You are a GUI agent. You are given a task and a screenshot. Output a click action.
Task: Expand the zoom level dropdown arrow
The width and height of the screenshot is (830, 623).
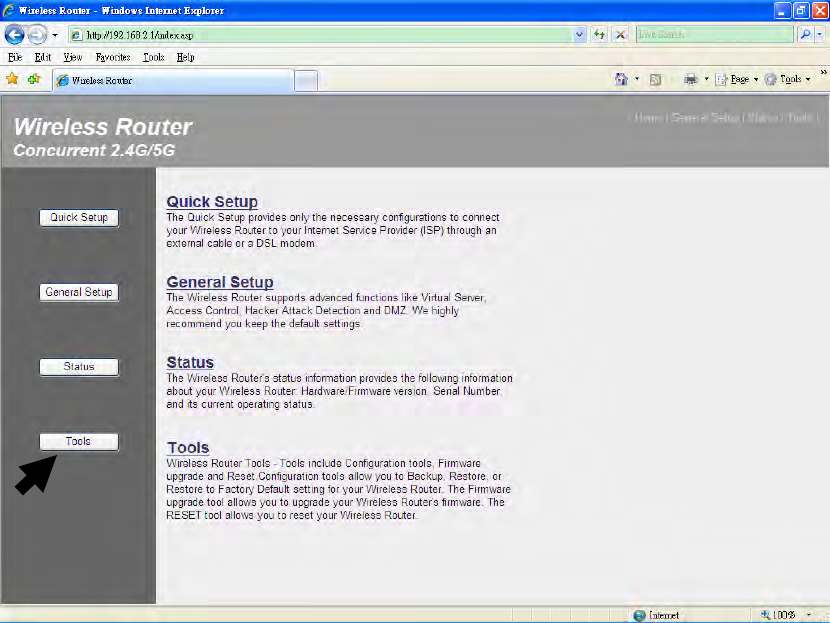(808, 615)
